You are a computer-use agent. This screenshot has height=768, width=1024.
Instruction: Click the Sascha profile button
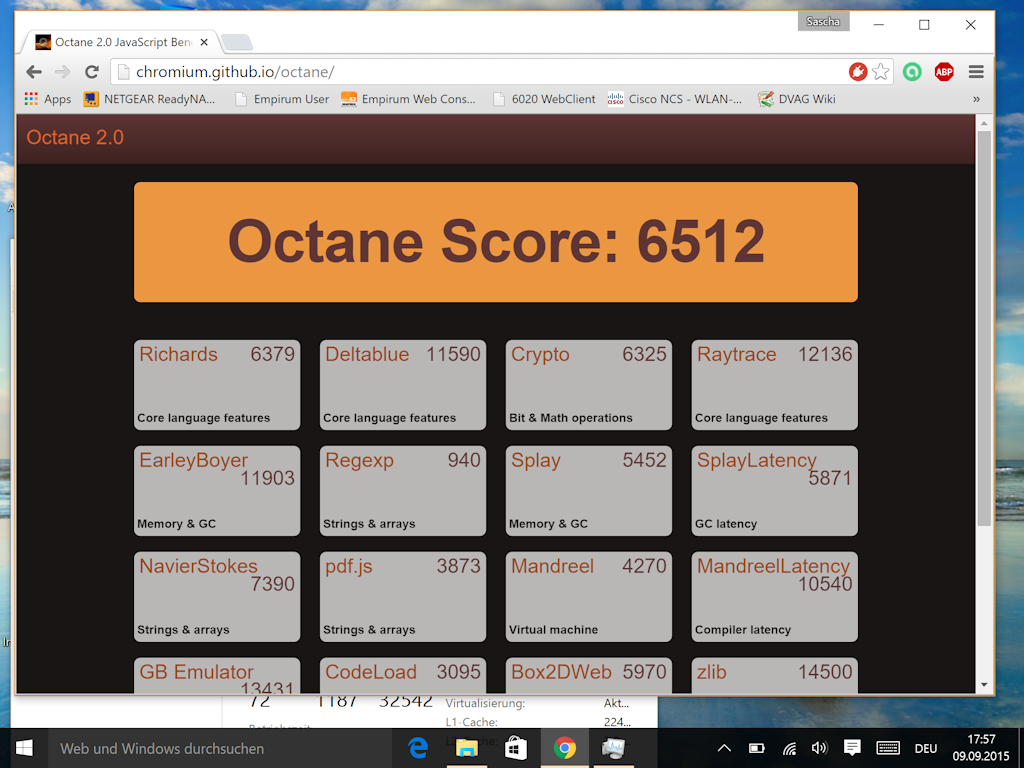pyautogui.click(x=823, y=22)
